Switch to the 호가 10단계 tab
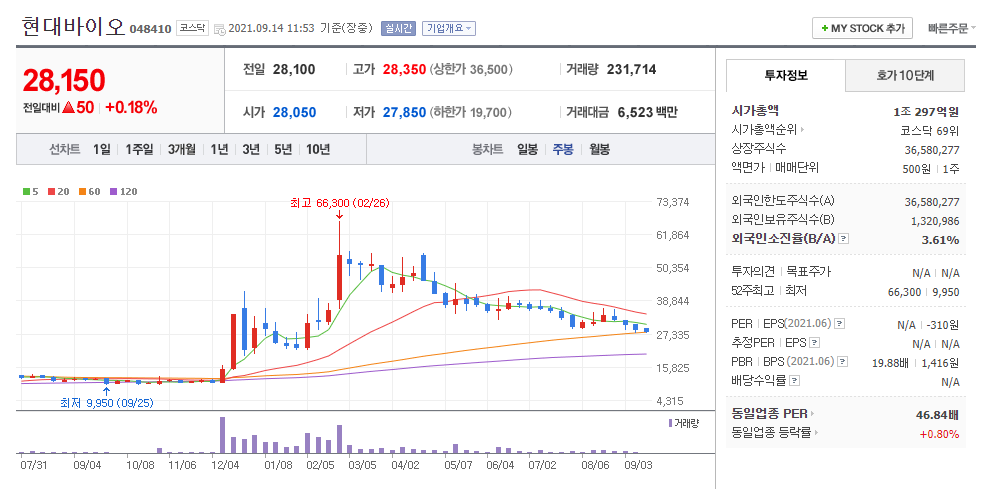 pyautogui.click(x=905, y=76)
